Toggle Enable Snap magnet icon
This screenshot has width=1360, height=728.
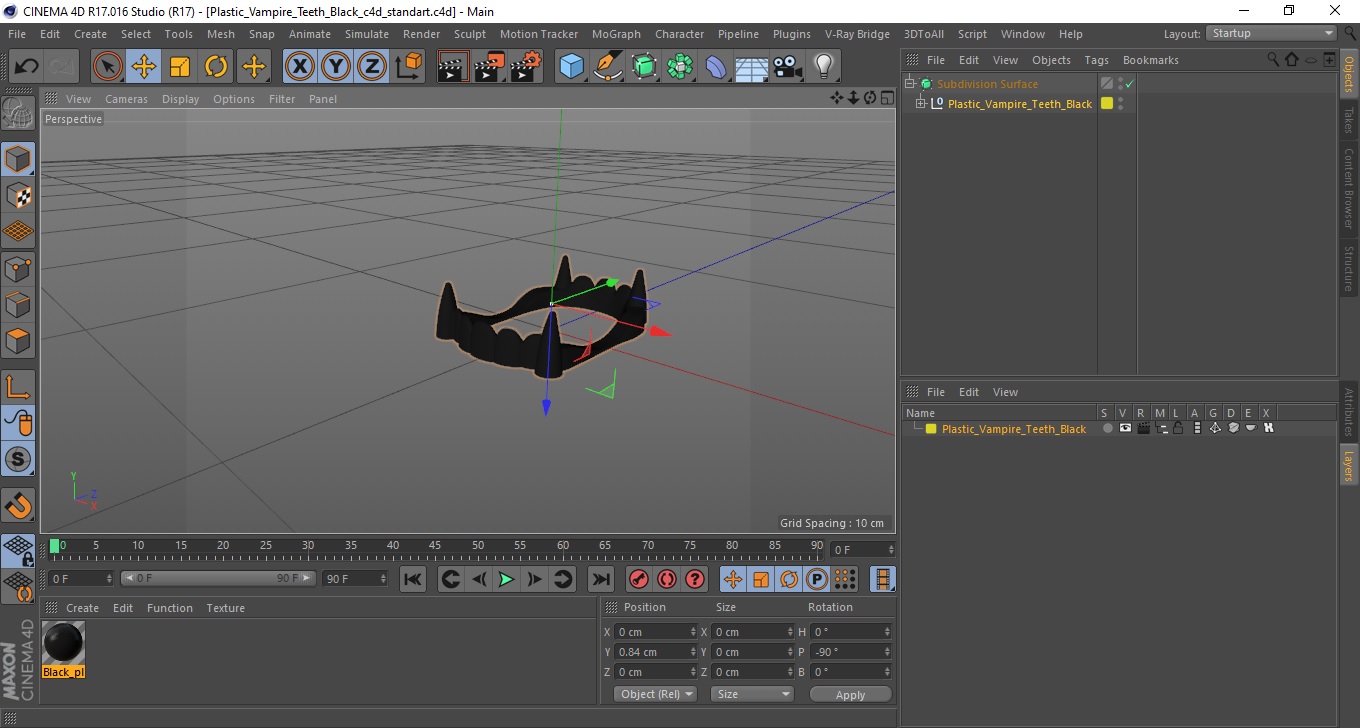tap(18, 504)
